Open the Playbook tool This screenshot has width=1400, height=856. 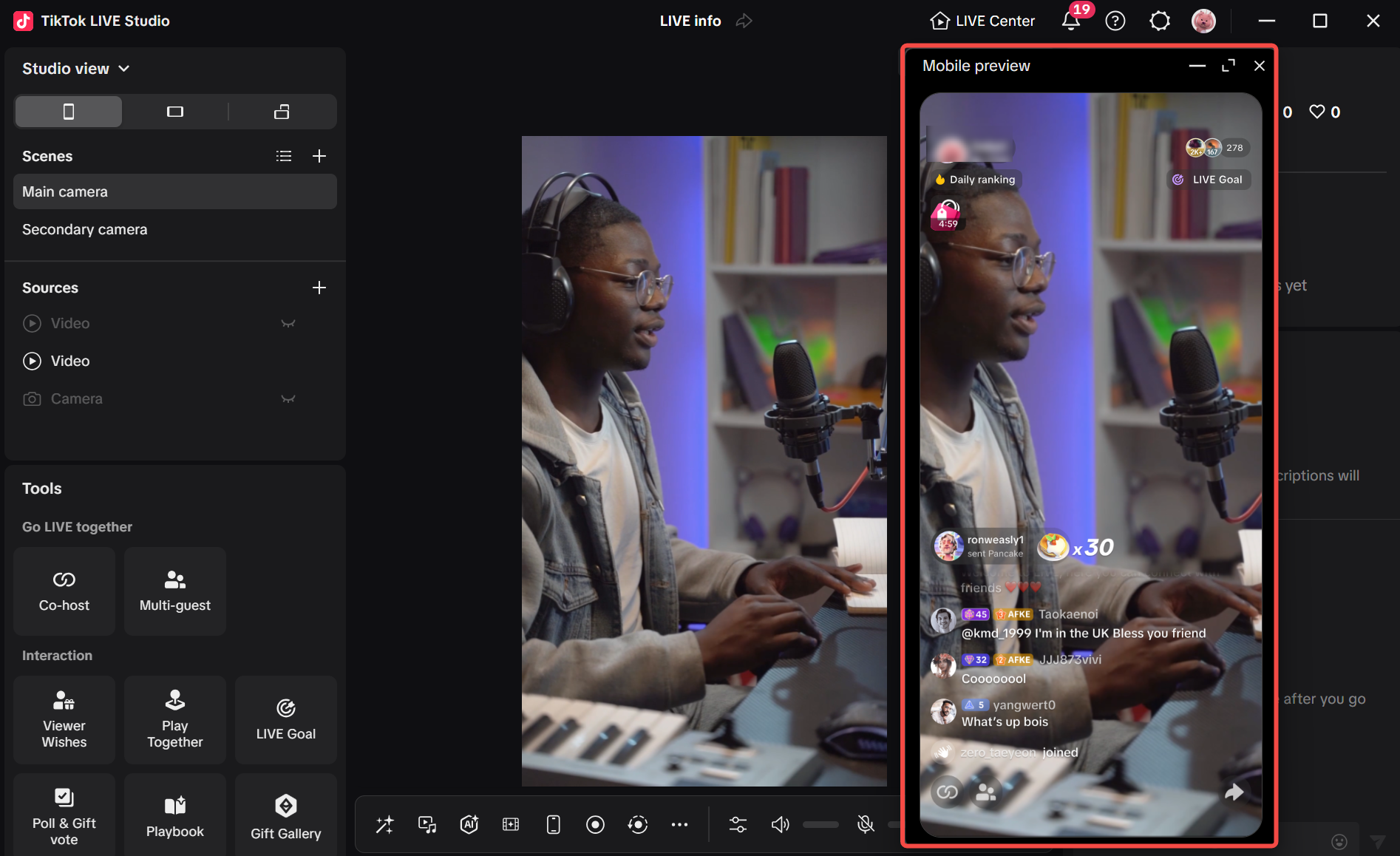coord(174,813)
